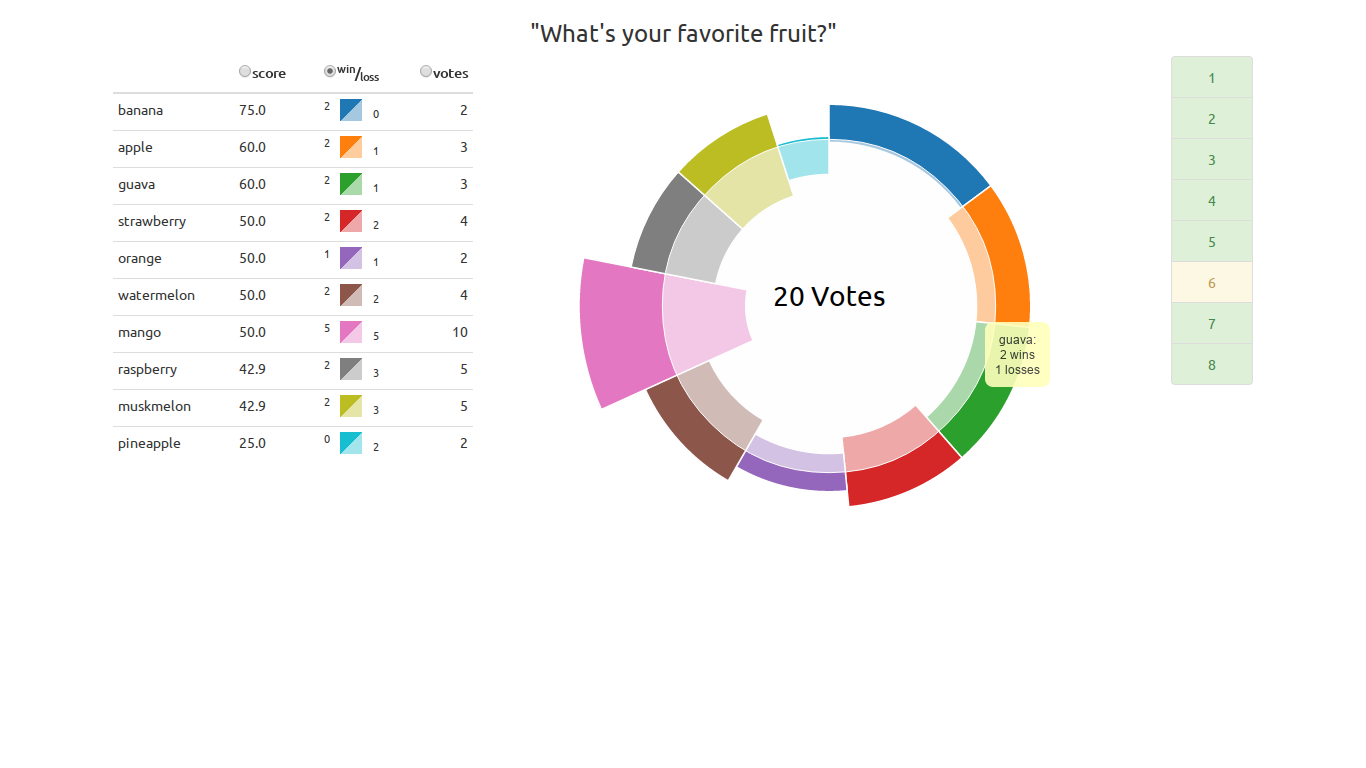Click the mango pink win/loss icon

(350, 332)
